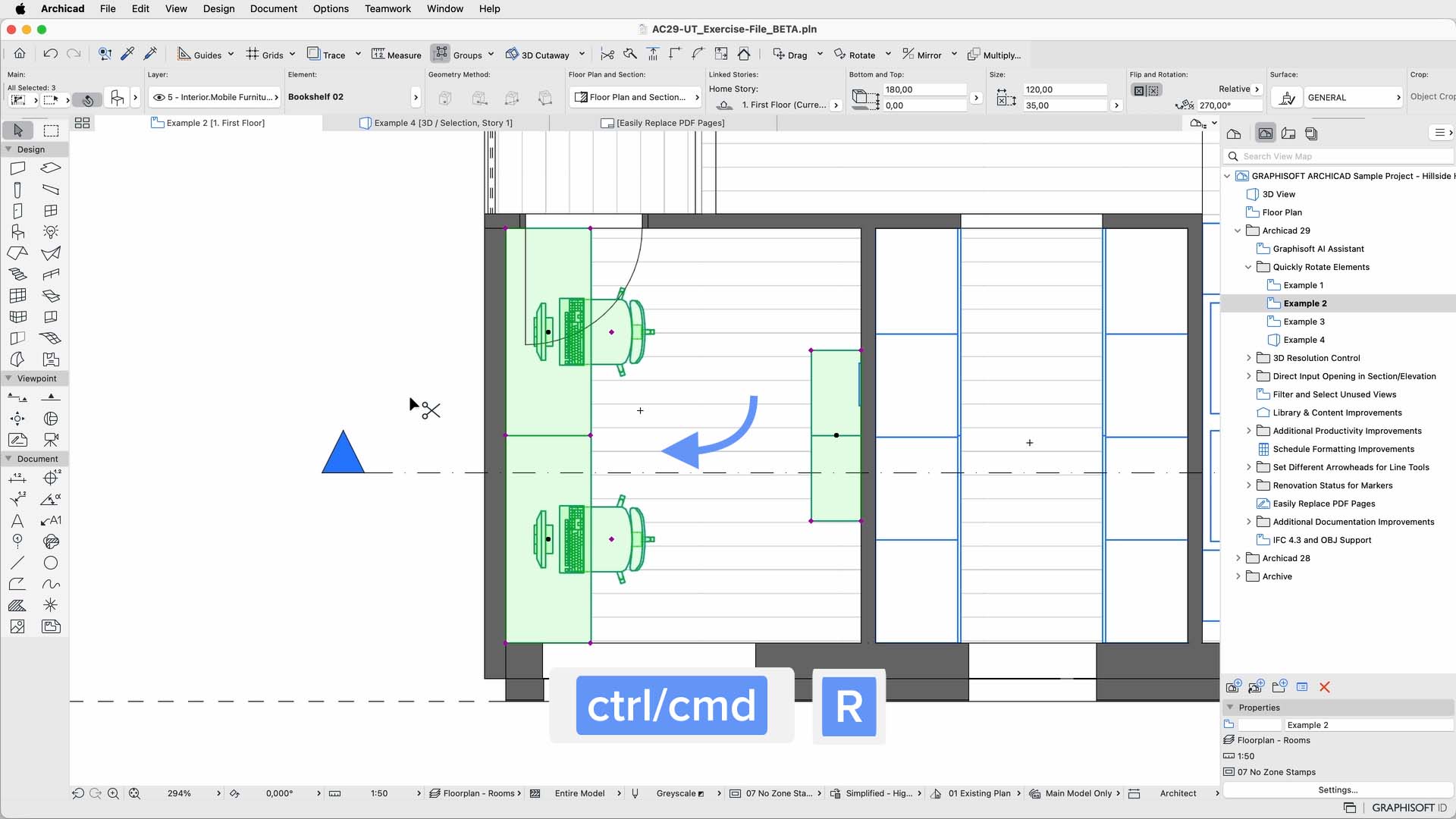
Task: Toggle the Trace reference button
Action: point(314,54)
